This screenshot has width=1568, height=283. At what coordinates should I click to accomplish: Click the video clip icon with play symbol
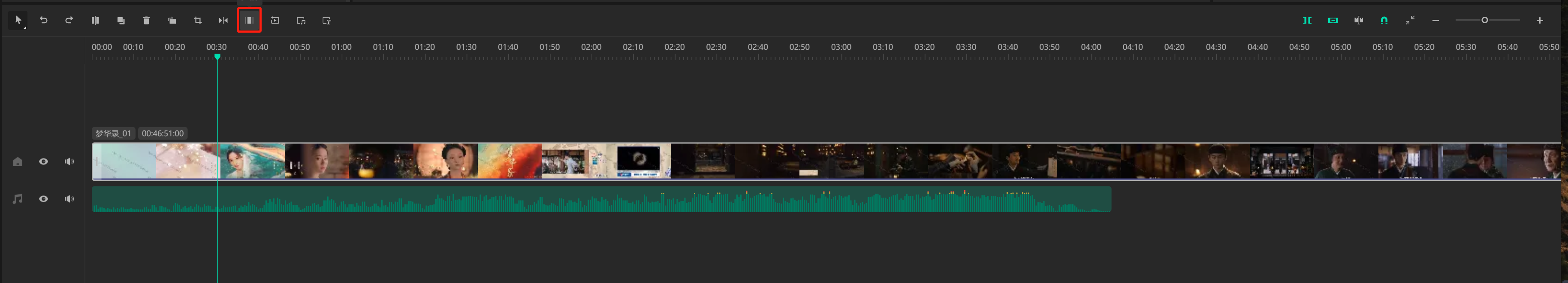275,20
